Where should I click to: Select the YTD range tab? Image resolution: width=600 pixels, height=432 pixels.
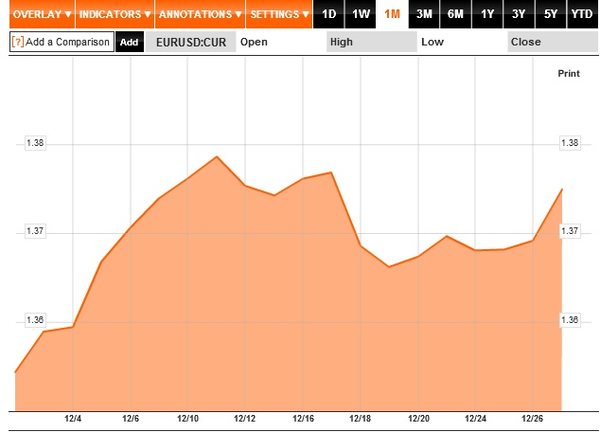coord(582,14)
